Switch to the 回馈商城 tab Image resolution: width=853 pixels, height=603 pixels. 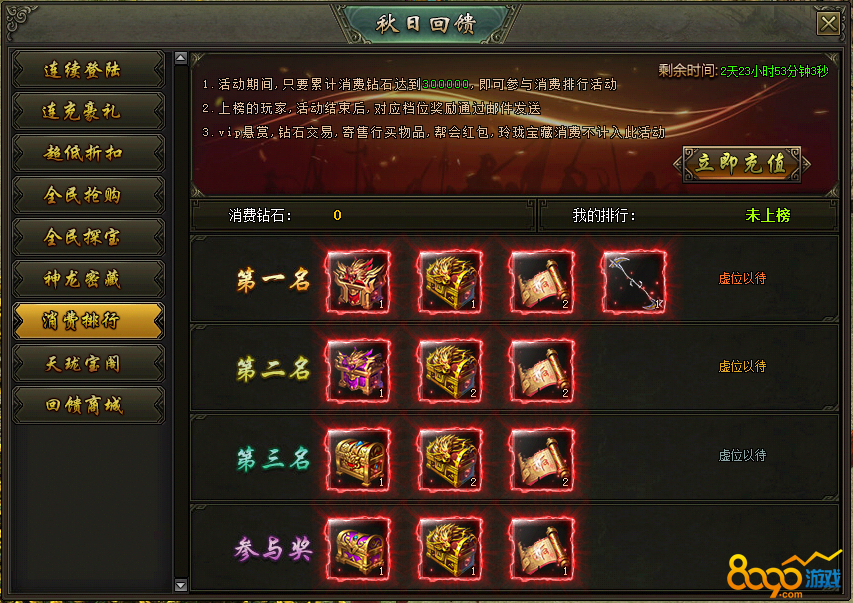(x=89, y=405)
